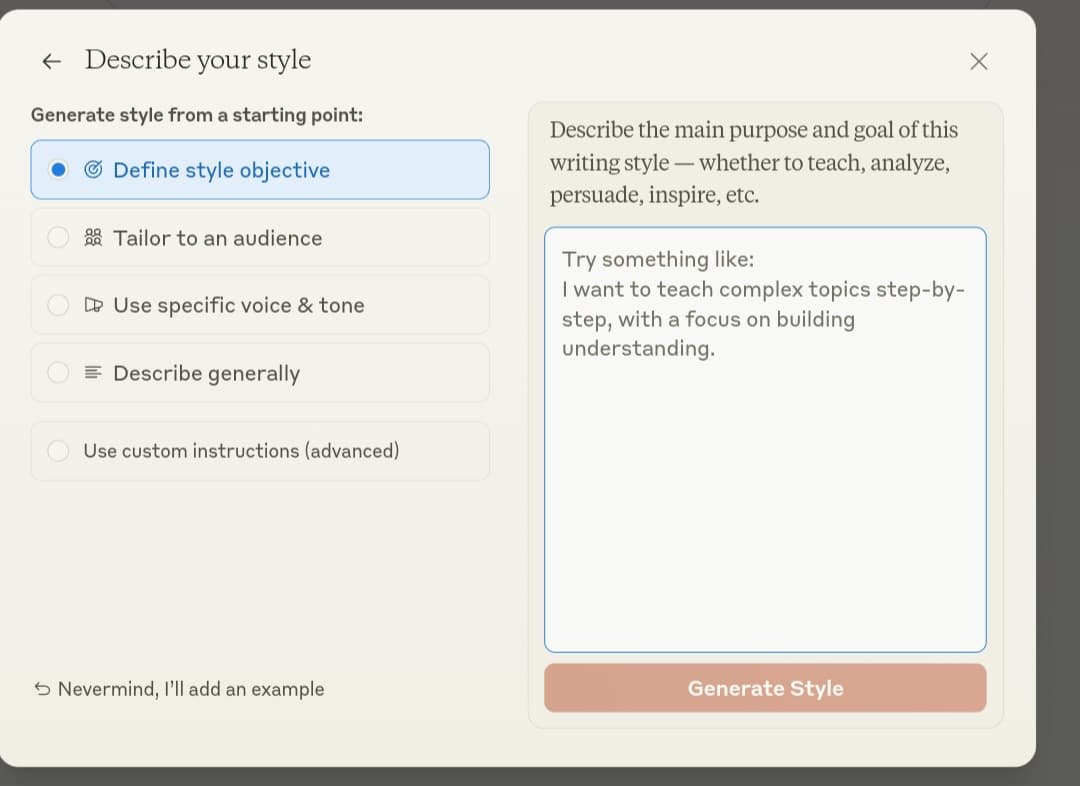Click the people icon beside Tailor to an audience
1080x786 pixels.
pyautogui.click(x=93, y=238)
